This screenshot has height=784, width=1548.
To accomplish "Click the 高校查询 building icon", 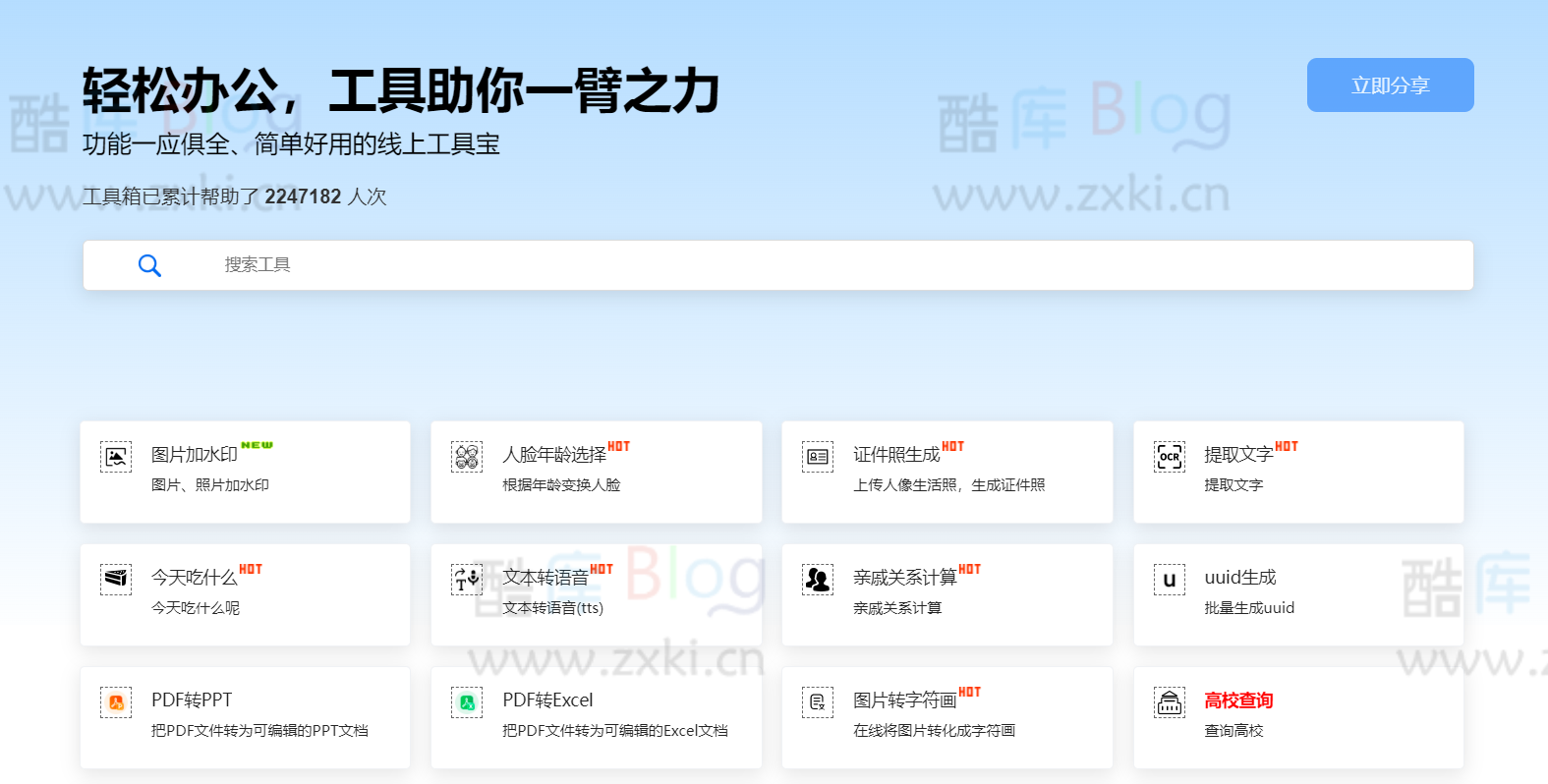I will (1170, 702).
